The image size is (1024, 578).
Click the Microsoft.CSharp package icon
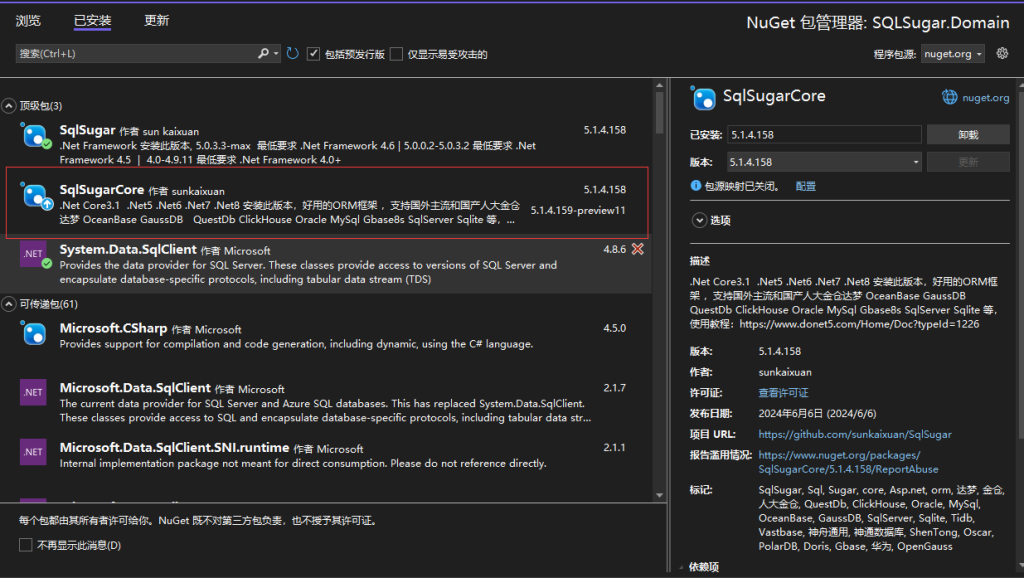[32, 333]
